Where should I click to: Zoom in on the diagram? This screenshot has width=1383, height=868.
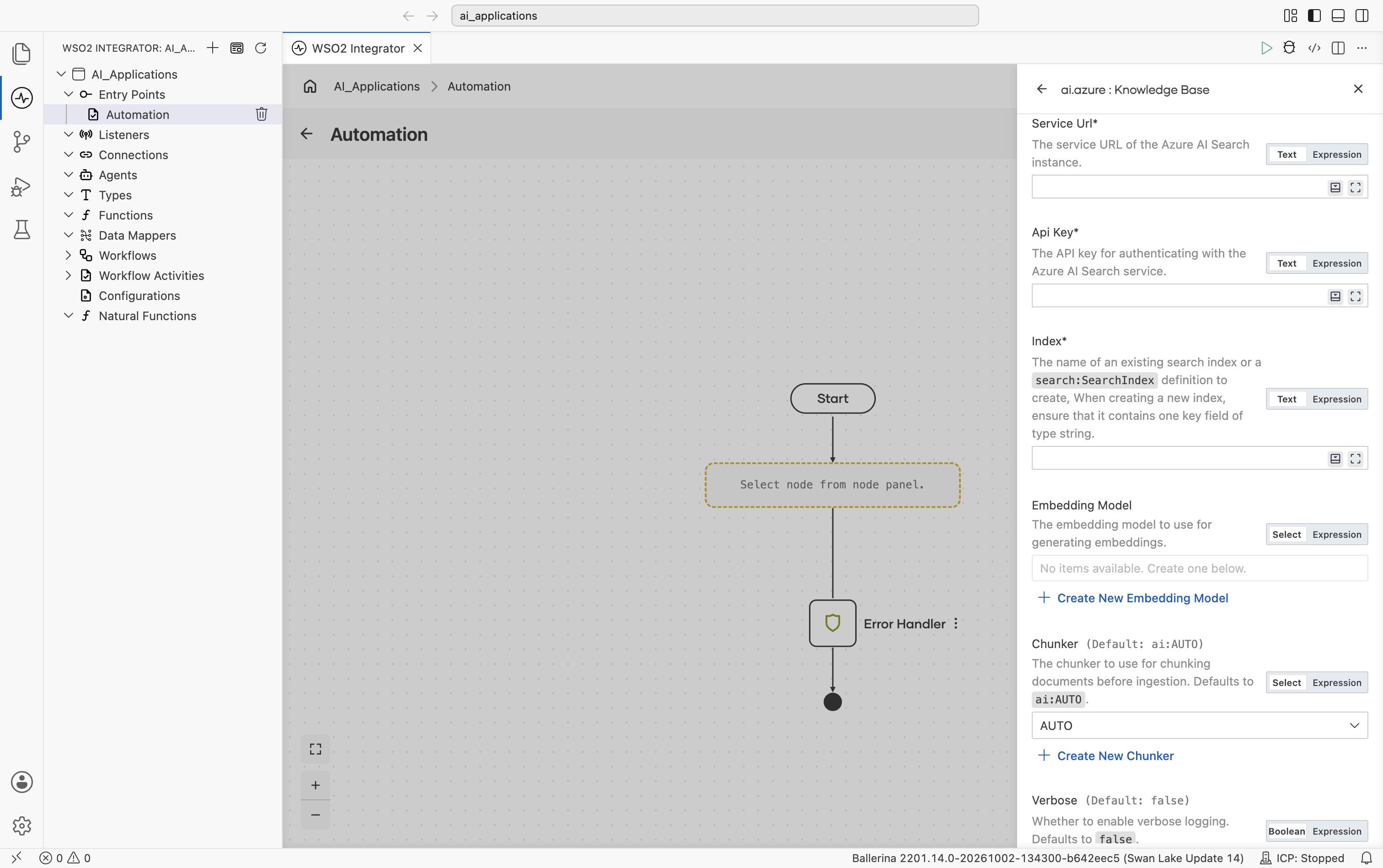[x=315, y=785]
